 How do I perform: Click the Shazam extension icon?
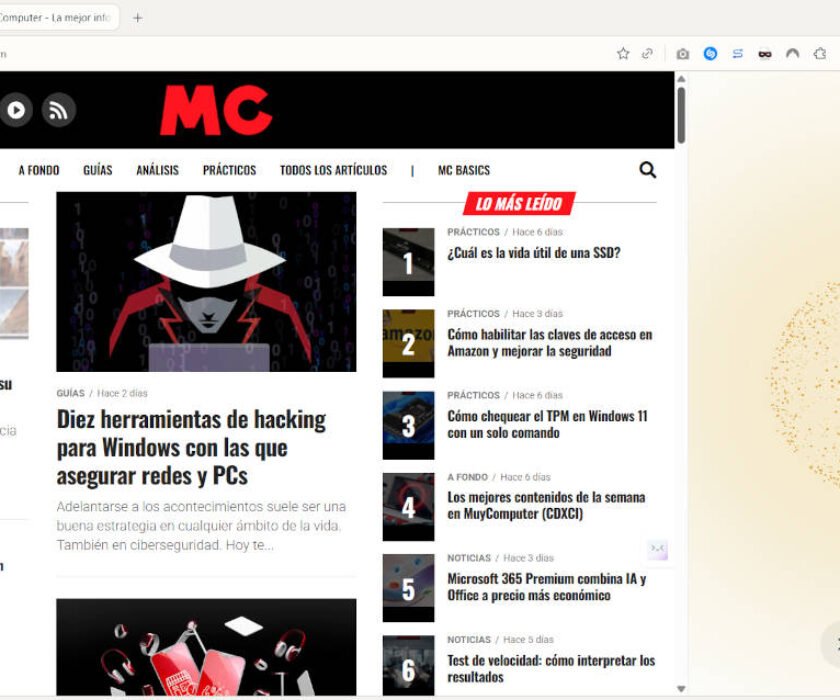710,54
